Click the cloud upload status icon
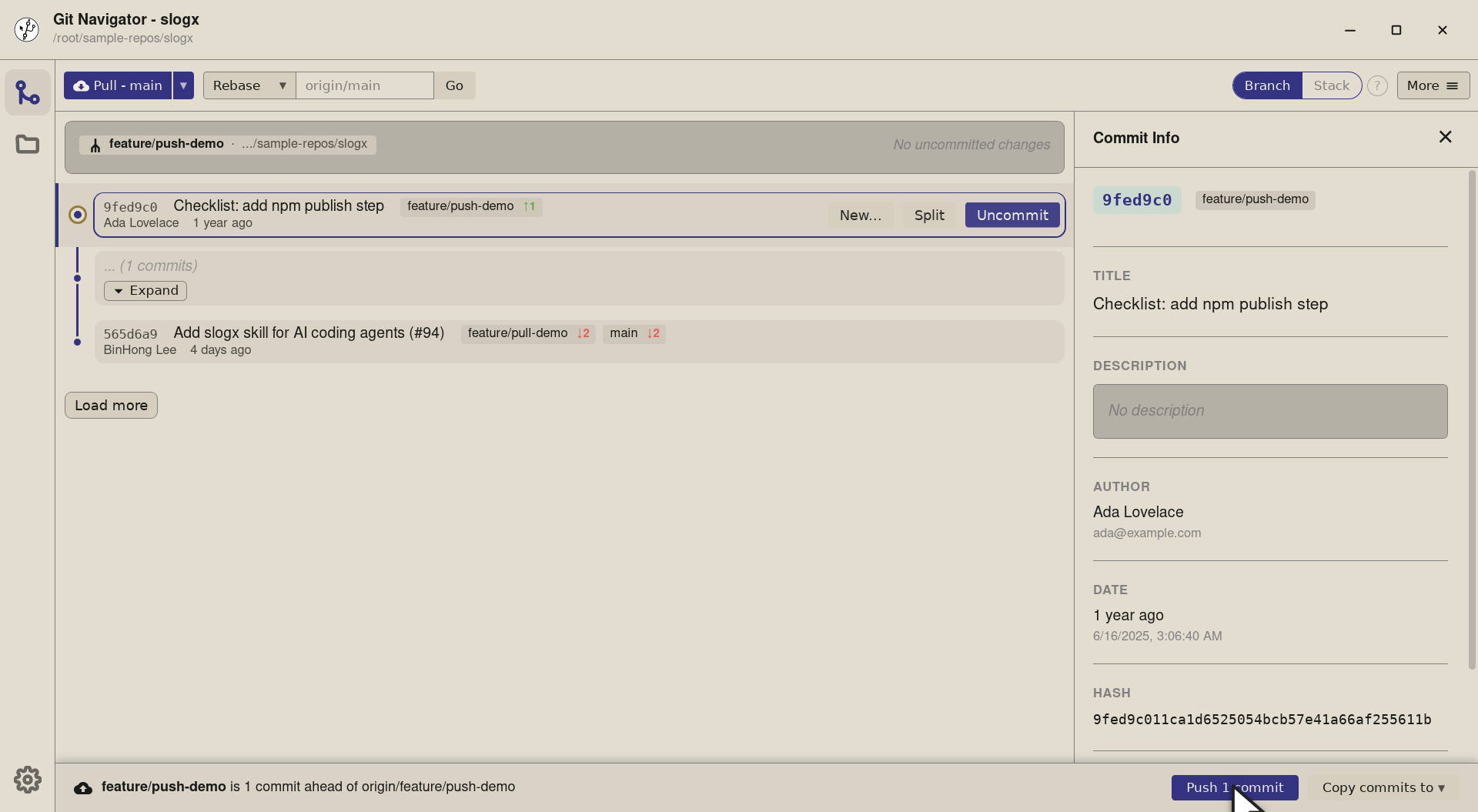Viewport: 1478px width, 812px height. click(83, 787)
